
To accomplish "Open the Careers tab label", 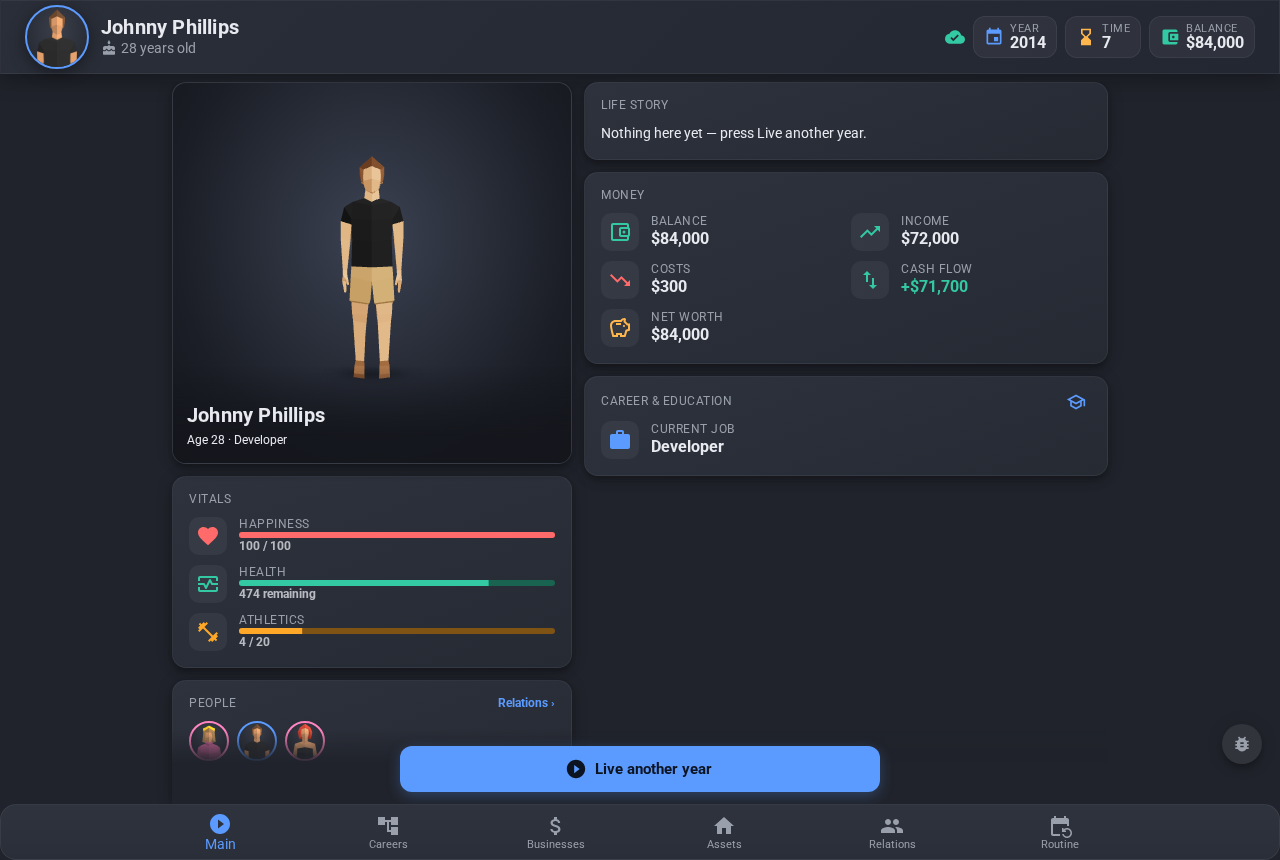I will pyautogui.click(x=388, y=844).
